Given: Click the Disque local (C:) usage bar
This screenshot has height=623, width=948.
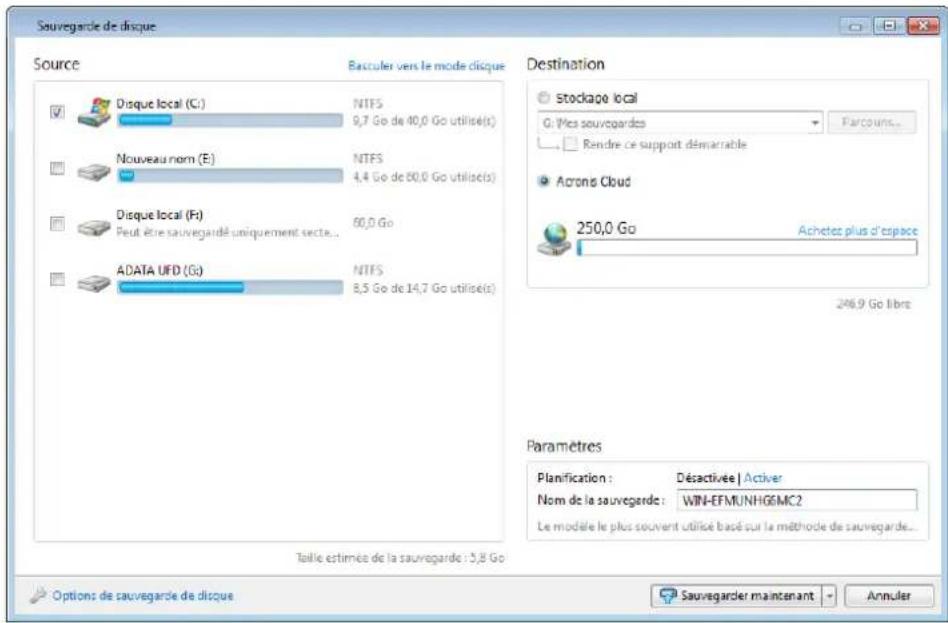Looking at the screenshot, I should [x=230, y=120].
